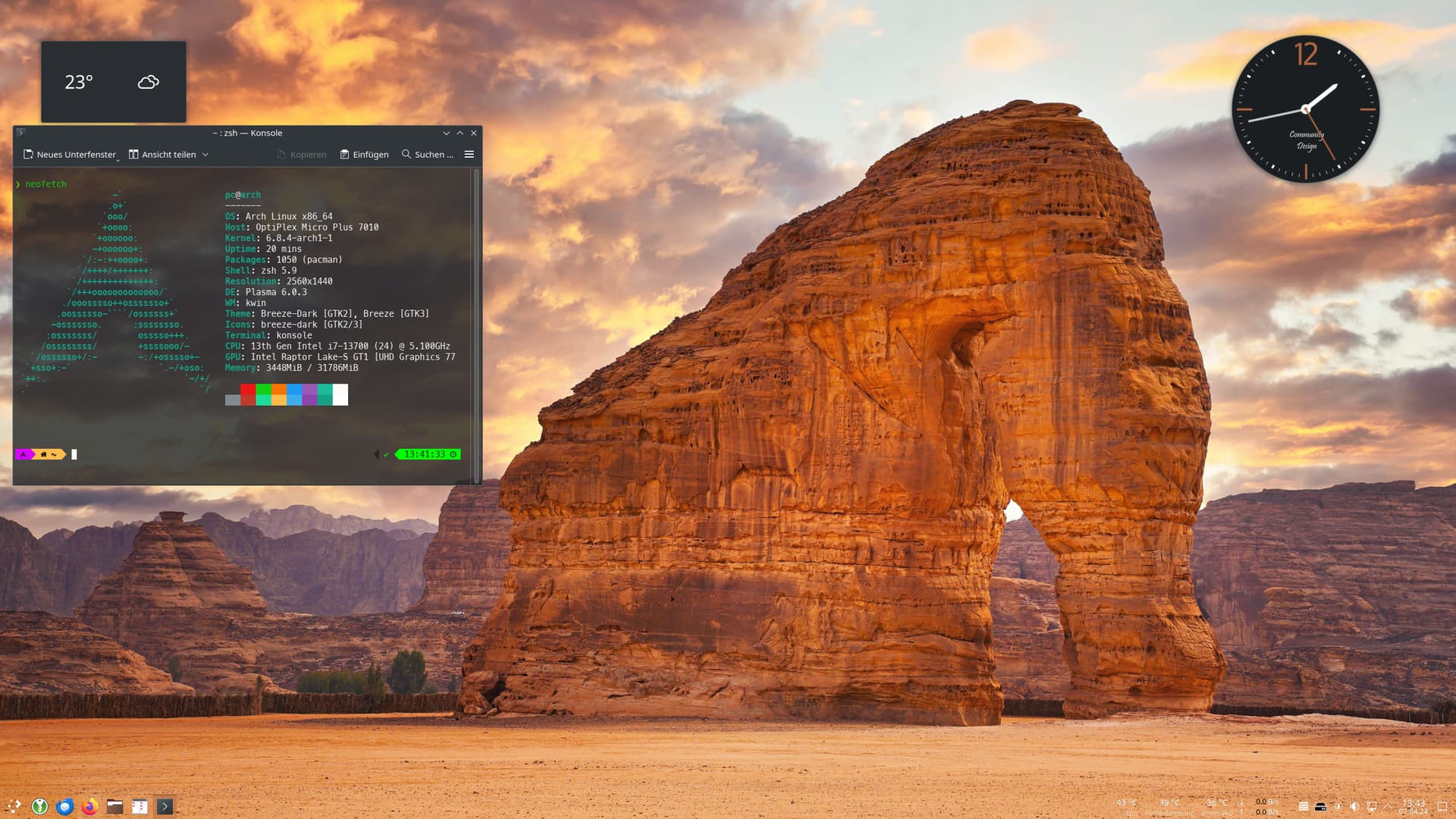The height and width of the screenshot is (819, 1456).
Task: Click the pc@arch text in terminal
Action: pyautogui.click(x=243, y=195)
